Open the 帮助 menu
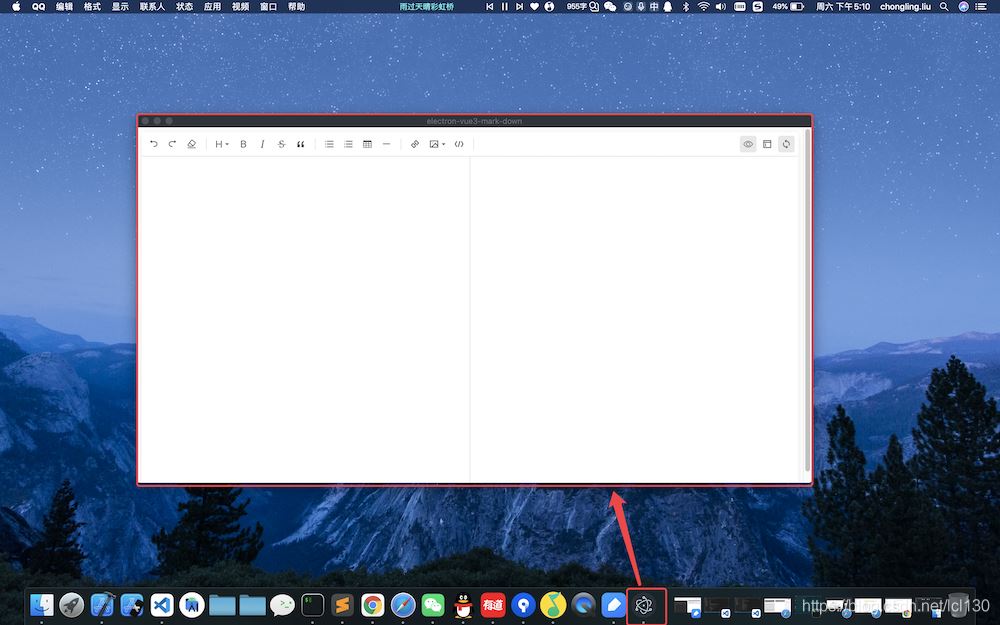The height and width of the screenshot is (625, 1000). click(x=297, y=6)
